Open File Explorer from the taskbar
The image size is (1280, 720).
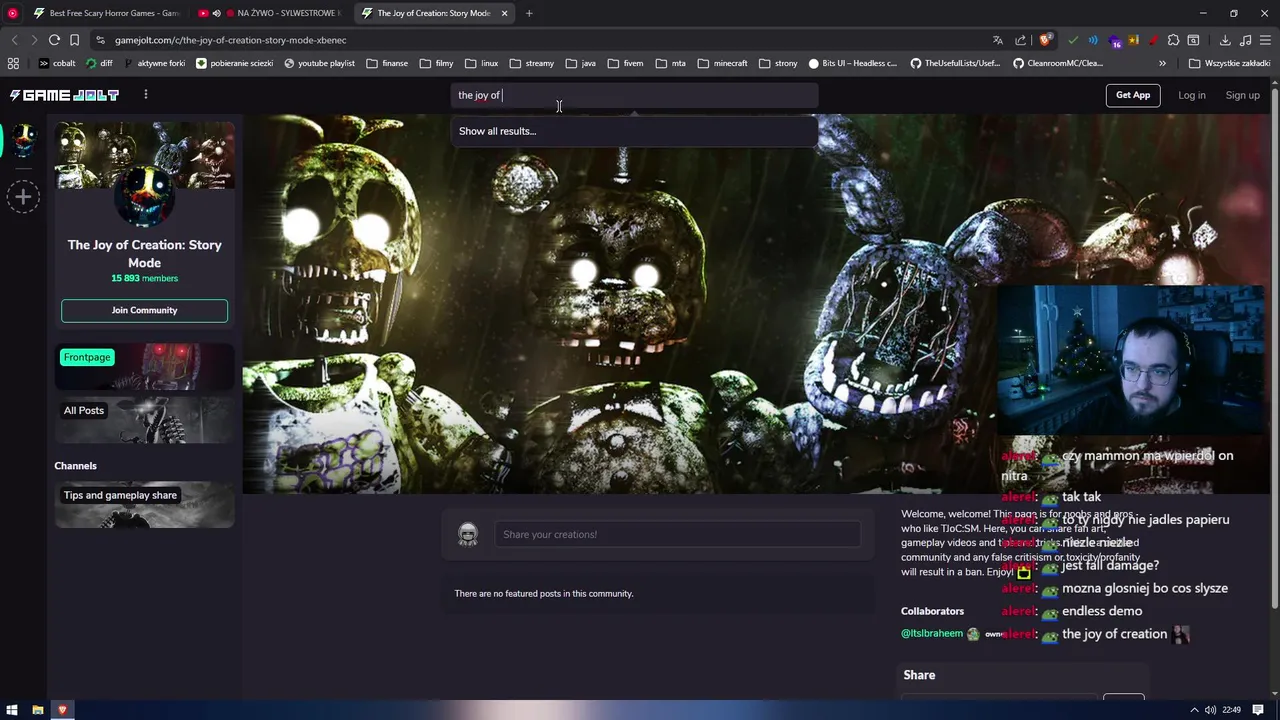(38, 710)
